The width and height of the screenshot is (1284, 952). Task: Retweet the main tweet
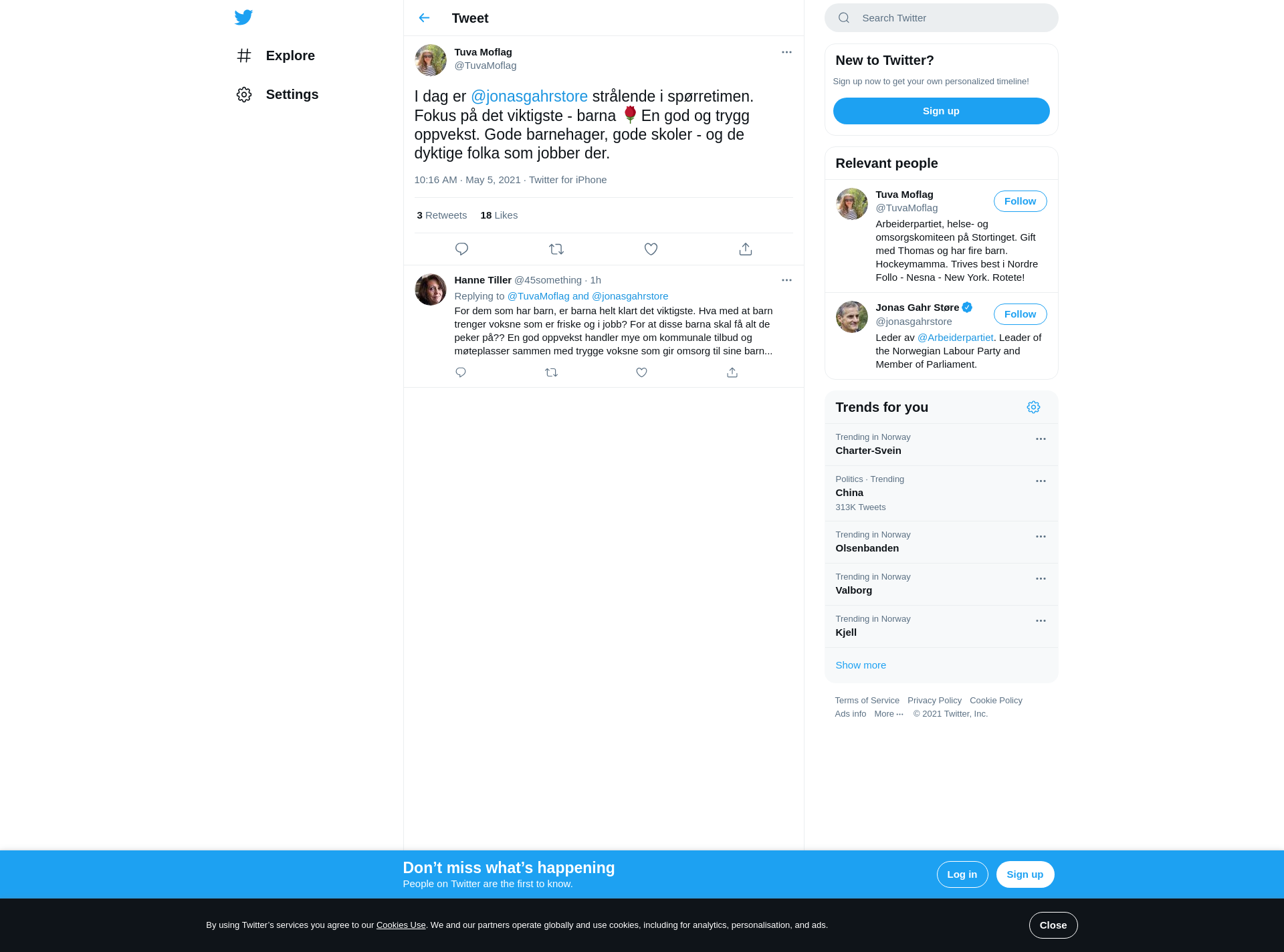[x=556, y=249]
